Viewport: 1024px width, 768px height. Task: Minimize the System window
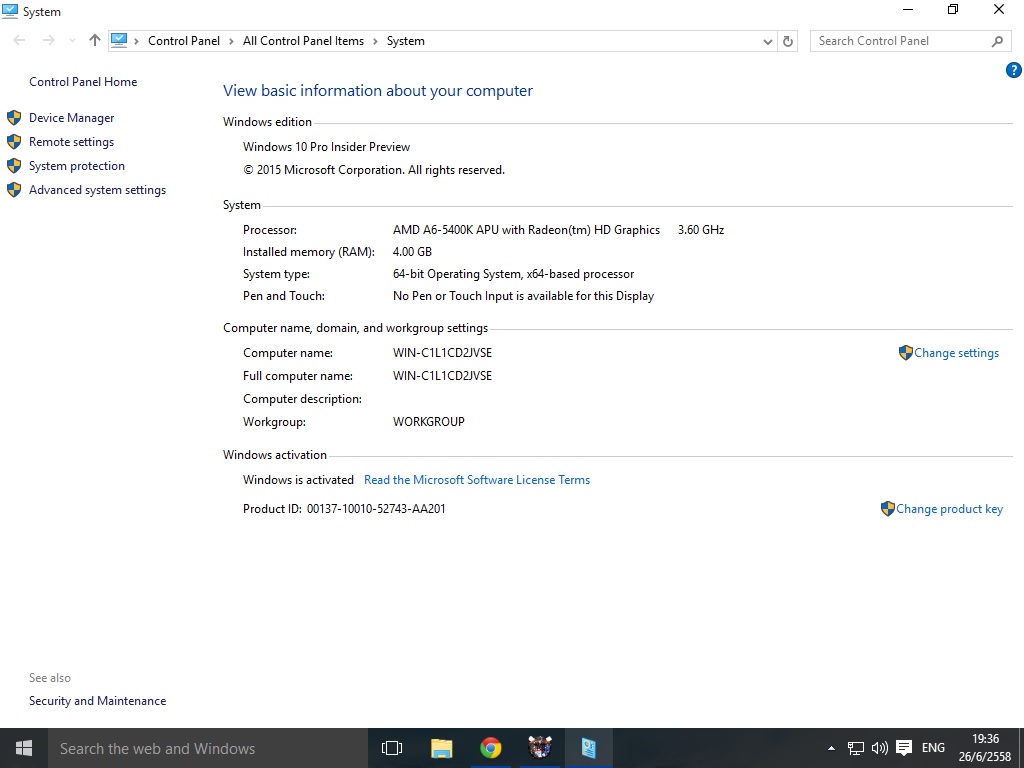pyautogui.click(x=908, y=9)
